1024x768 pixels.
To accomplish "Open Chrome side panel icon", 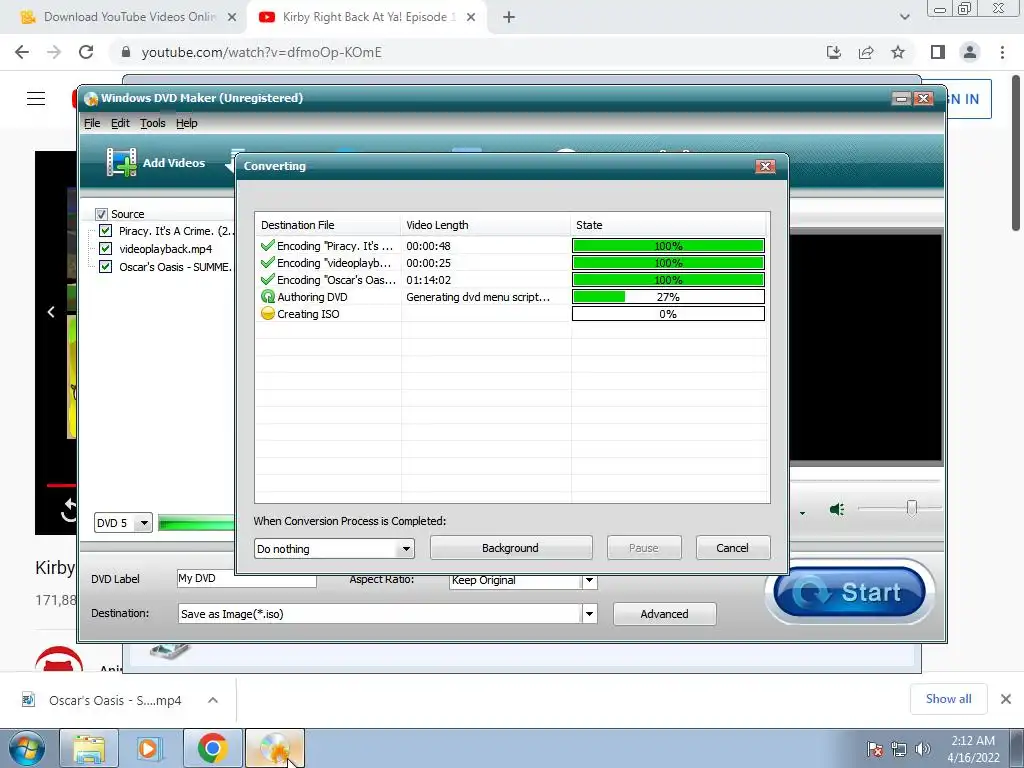I will pos(938,52).
